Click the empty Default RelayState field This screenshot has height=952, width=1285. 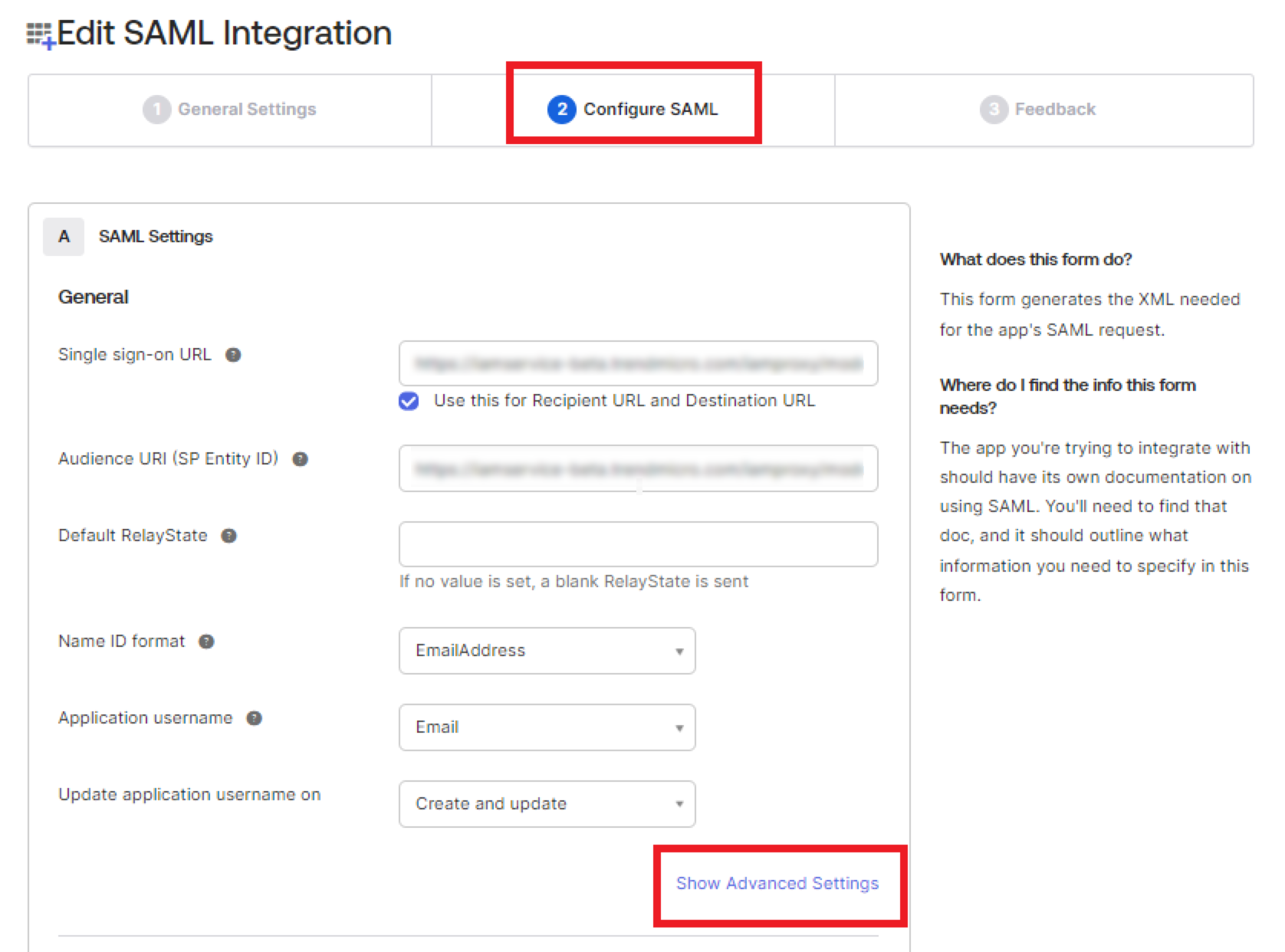pyautogui.click(x=638, y=544)
